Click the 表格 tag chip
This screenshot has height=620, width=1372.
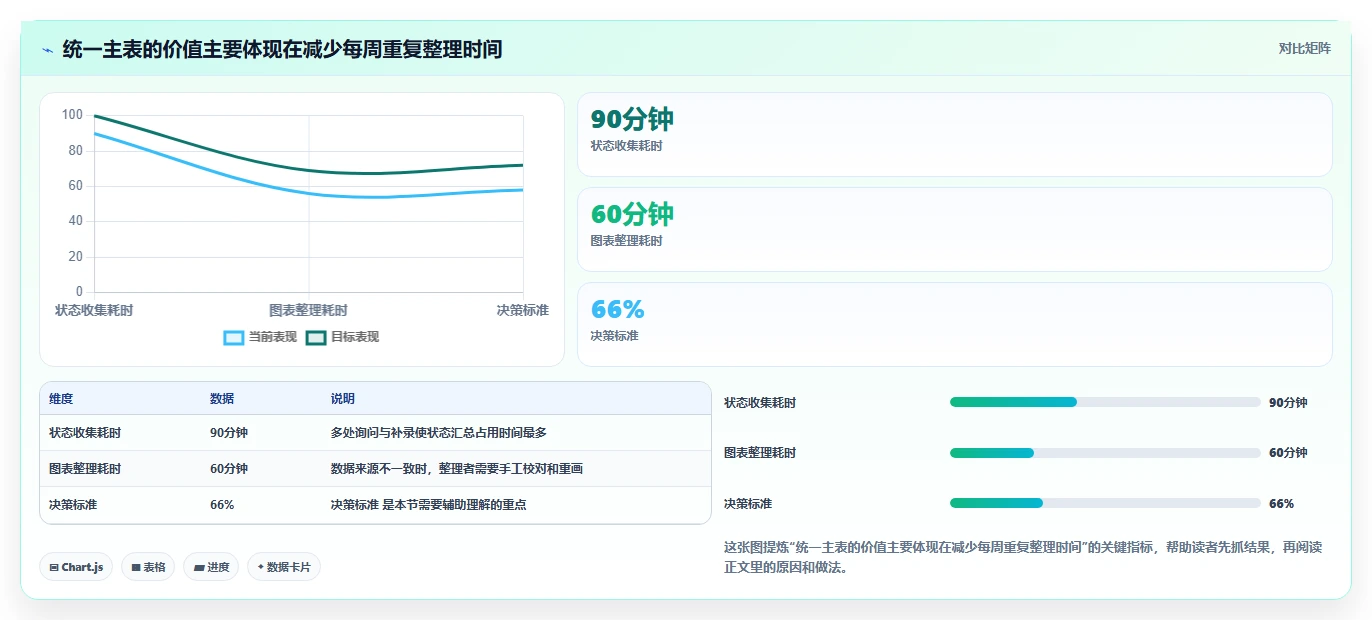click(x=148, y=567)
